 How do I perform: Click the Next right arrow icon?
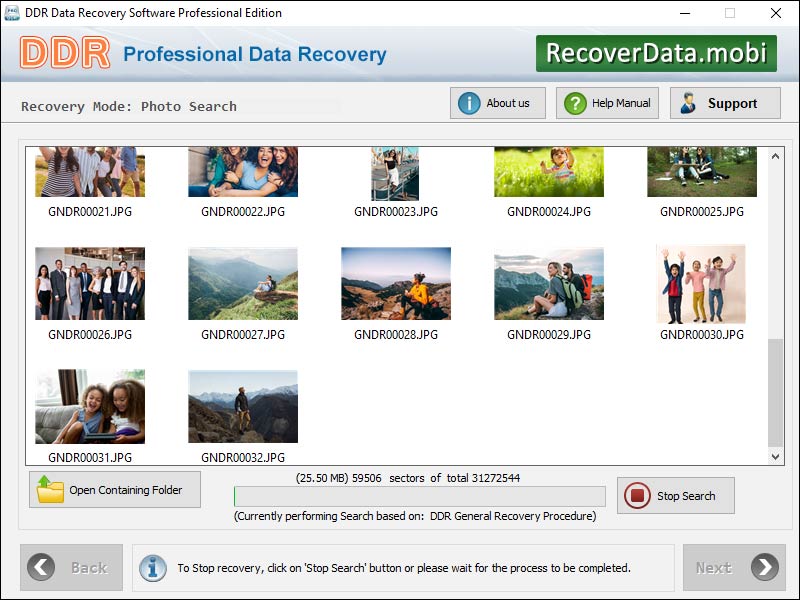[x=764, y=567]
